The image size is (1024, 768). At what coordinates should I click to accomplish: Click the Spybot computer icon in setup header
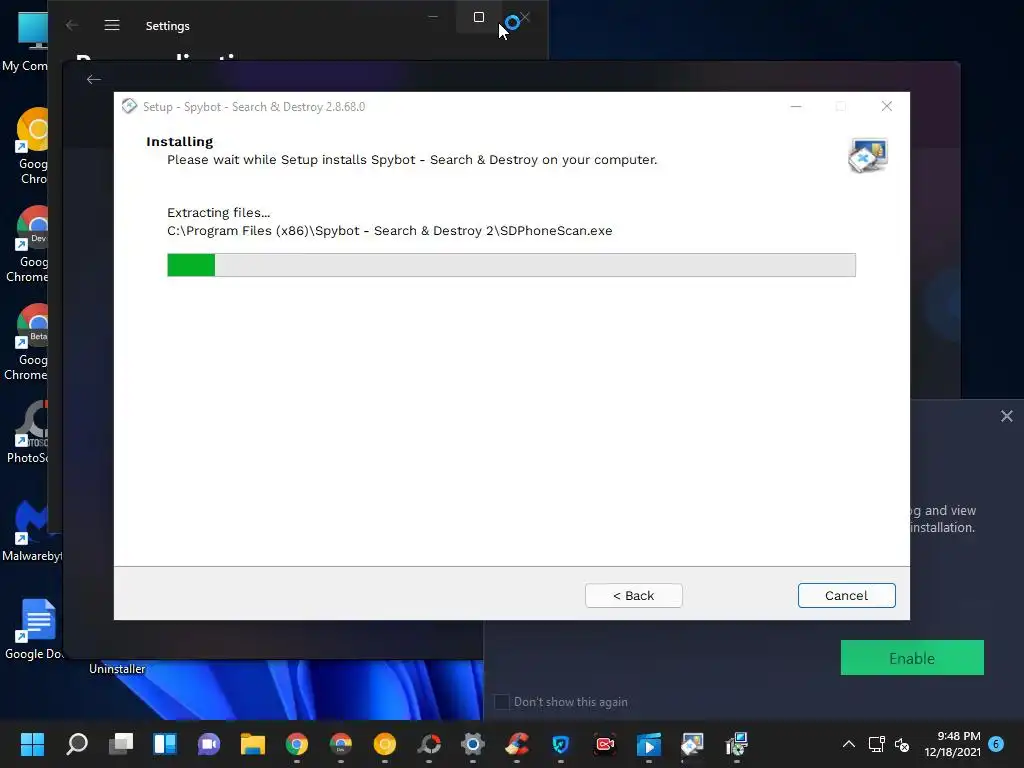click(x=868, y=155)
